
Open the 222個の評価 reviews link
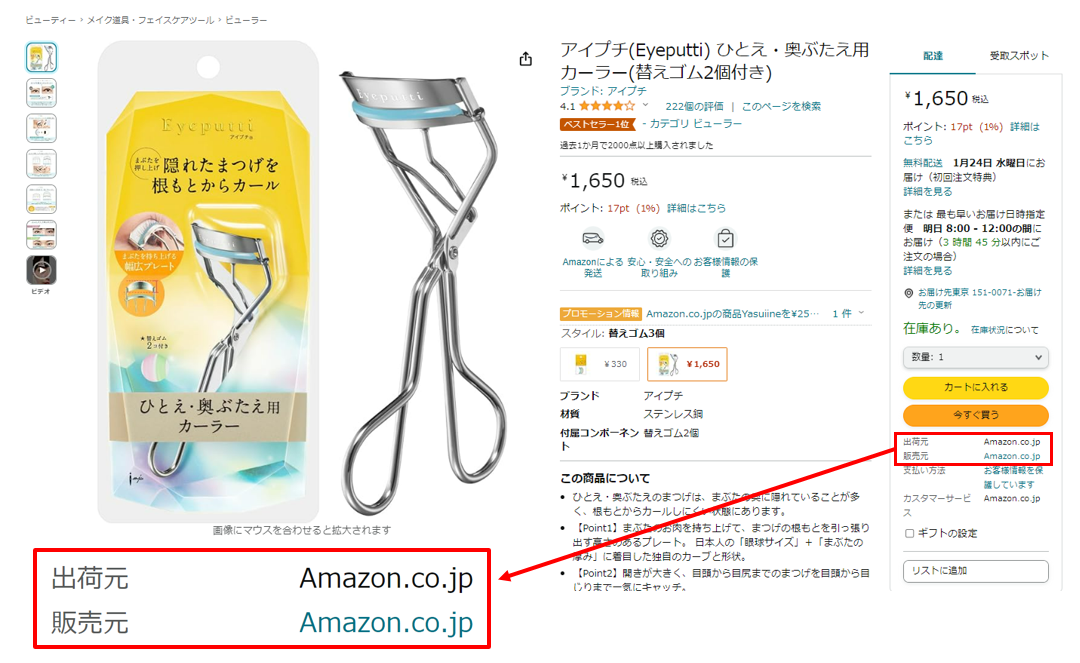pyautogui.click(x=694, y=106)
